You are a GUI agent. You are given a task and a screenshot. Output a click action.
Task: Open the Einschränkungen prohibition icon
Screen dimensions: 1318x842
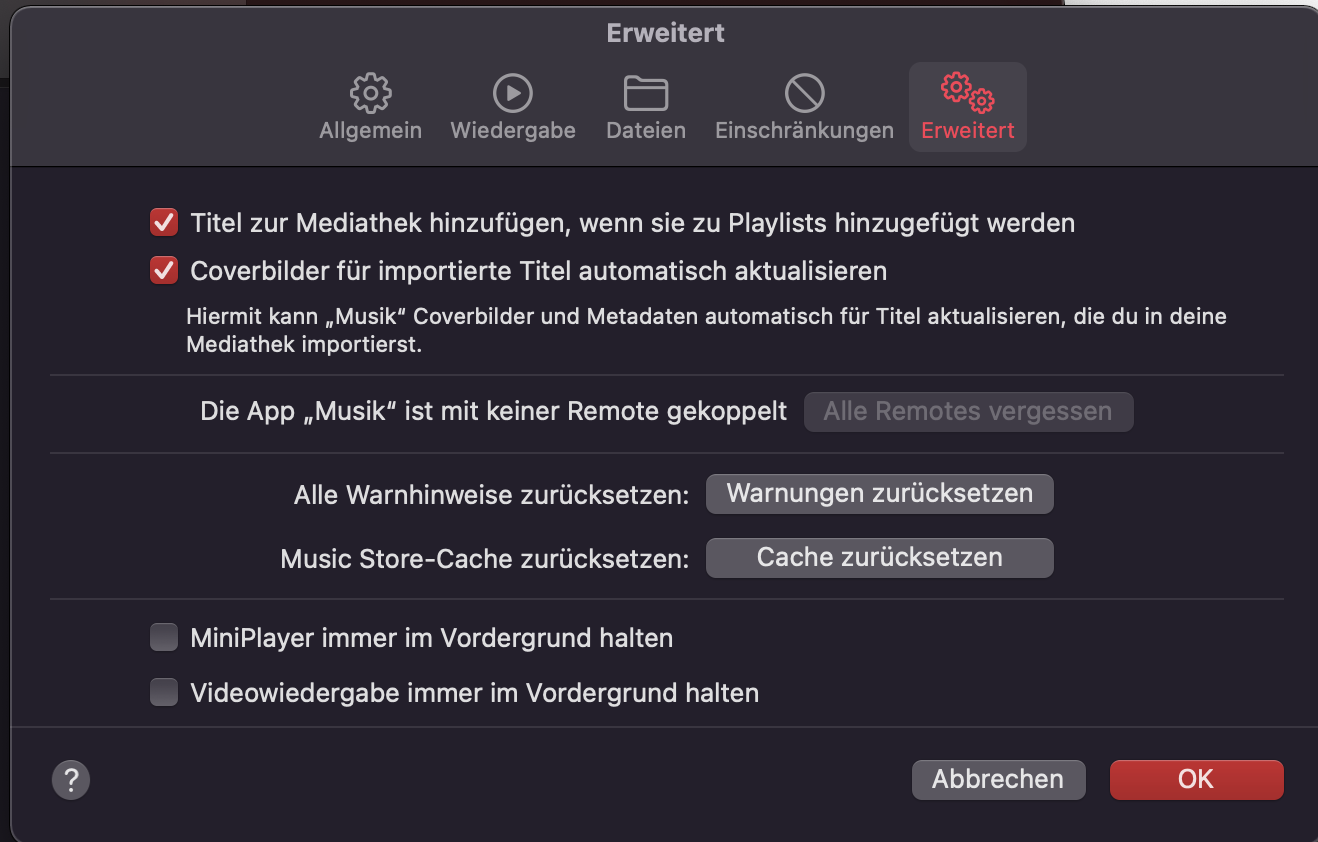point(804,93)
